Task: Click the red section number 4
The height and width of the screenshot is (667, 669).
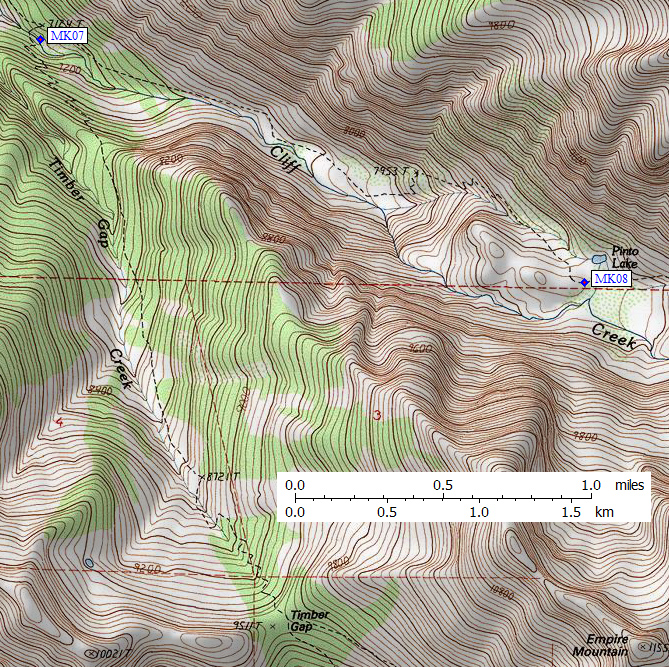Action: (59, 423)
